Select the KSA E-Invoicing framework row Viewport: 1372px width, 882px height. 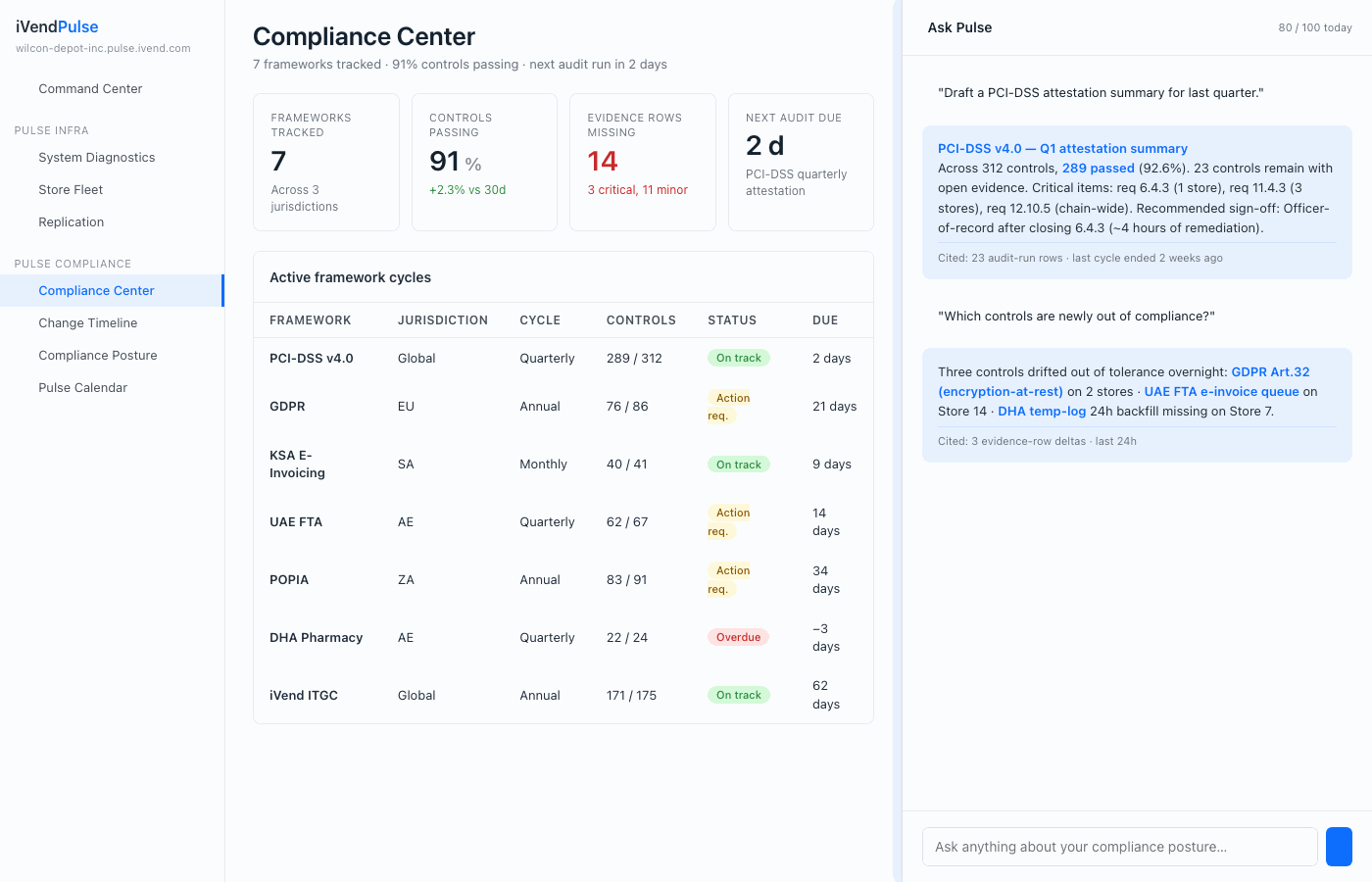(563, 464)
